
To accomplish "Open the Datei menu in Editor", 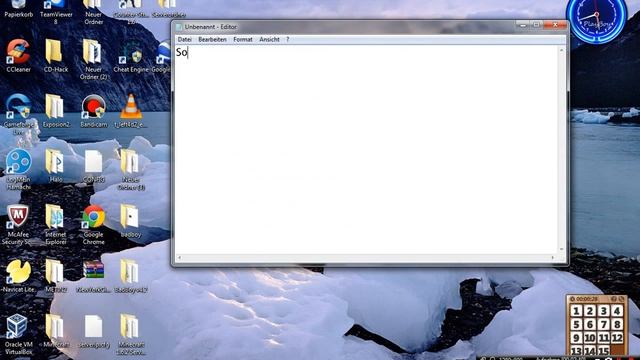I will (x=184, y=39).
